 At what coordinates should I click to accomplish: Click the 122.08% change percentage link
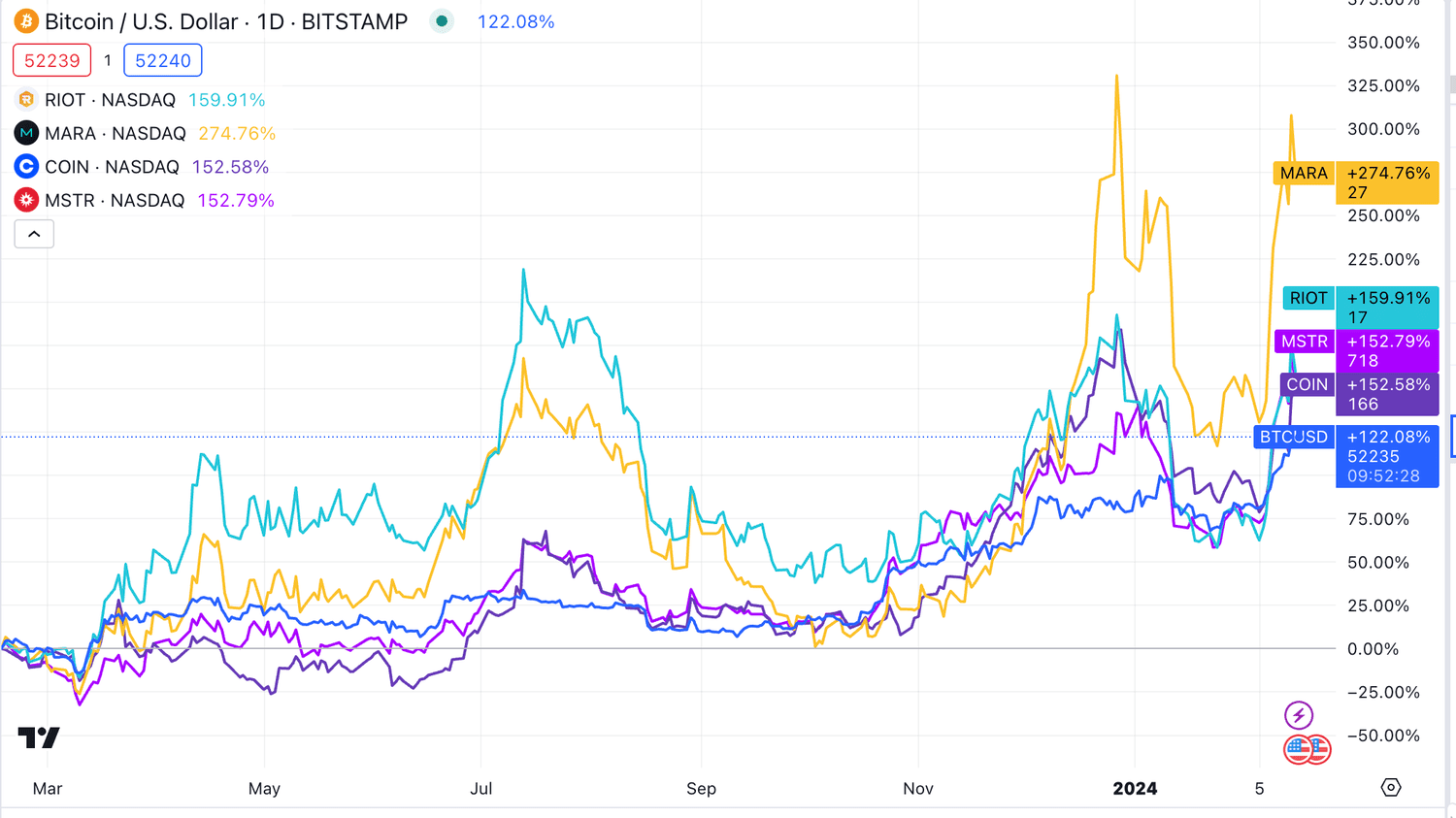point(515,20)
